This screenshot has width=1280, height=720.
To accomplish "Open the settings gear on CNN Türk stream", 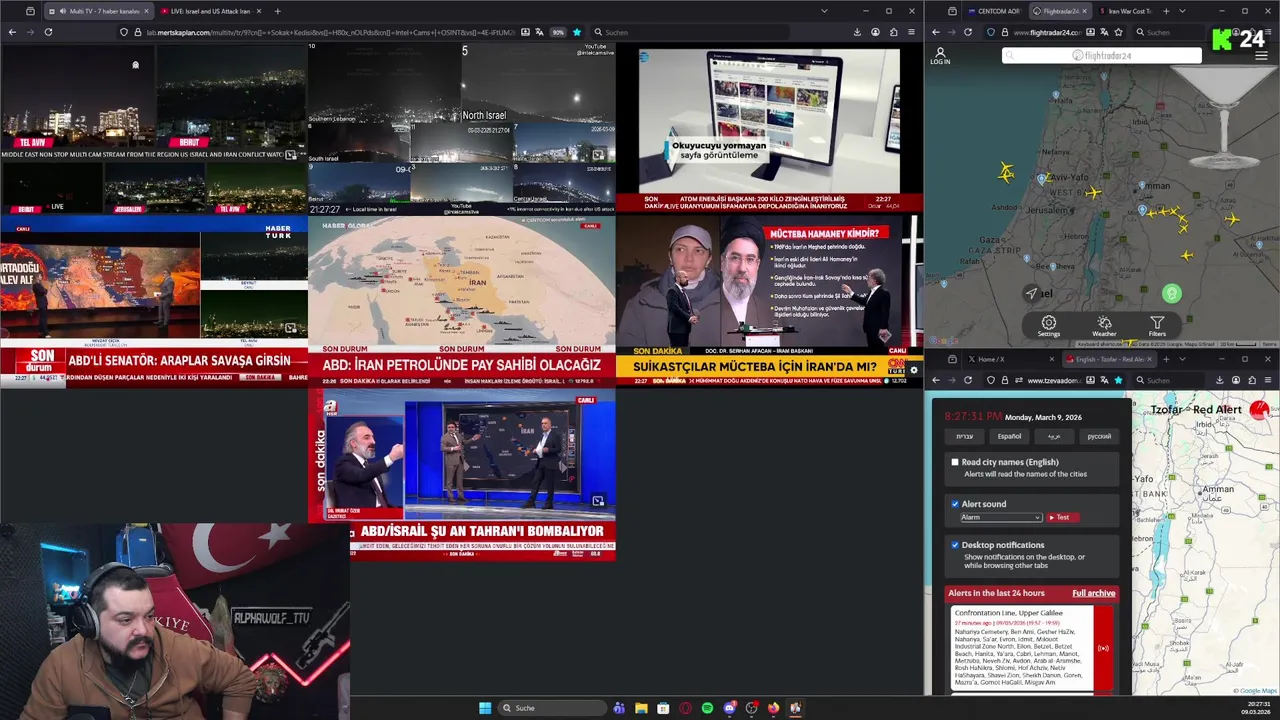I will 913,370.
